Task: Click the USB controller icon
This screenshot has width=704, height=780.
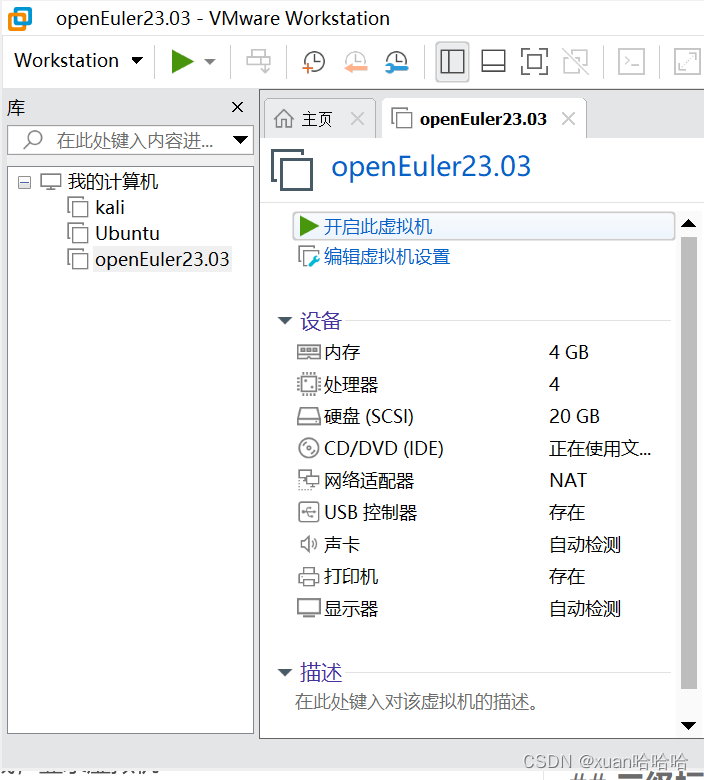Action: coord(308,512)
